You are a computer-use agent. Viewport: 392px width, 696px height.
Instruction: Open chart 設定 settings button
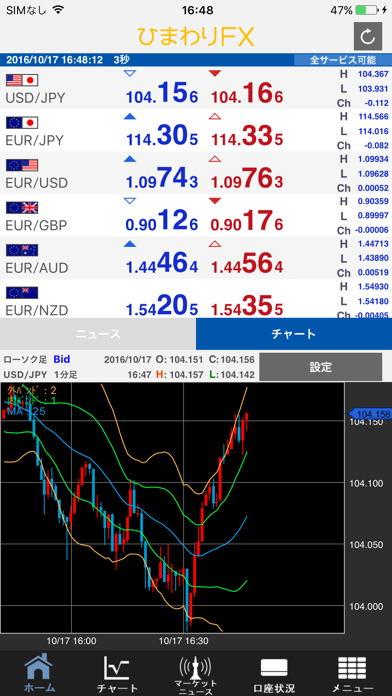tap(321, 367)
